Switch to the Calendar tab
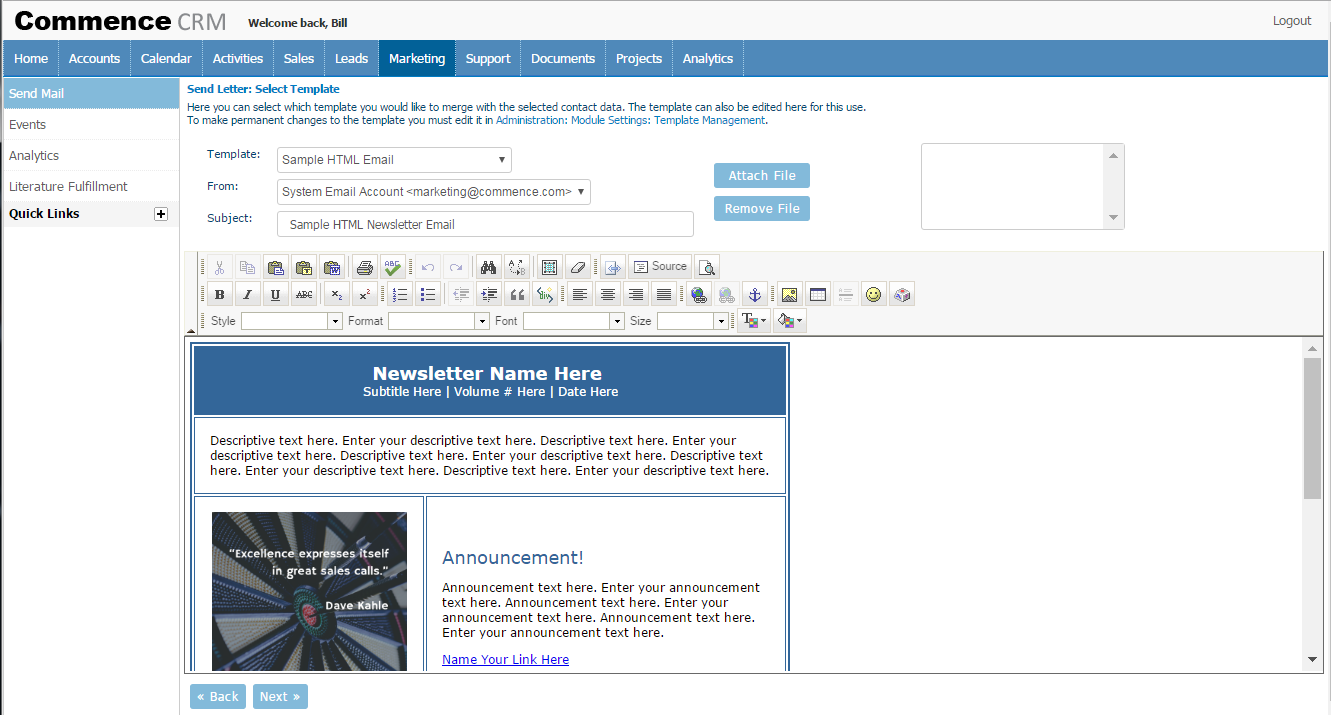This screenshot has width=1331, height=715. click(x=166, y=58)
